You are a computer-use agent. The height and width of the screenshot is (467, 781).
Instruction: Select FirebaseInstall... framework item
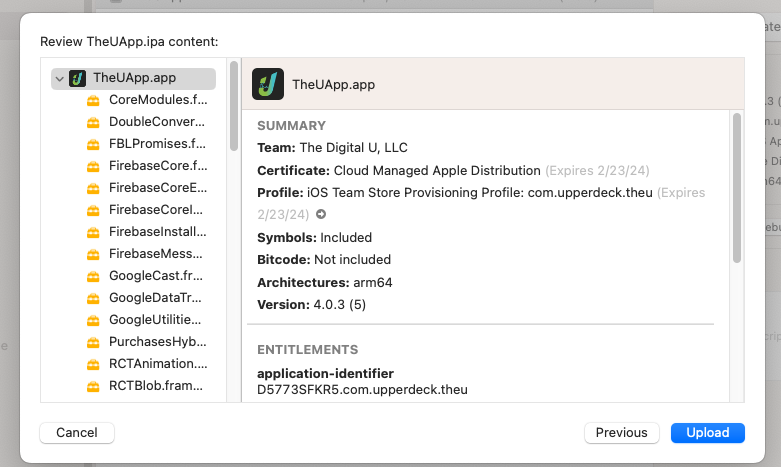(x=157, y=232)
